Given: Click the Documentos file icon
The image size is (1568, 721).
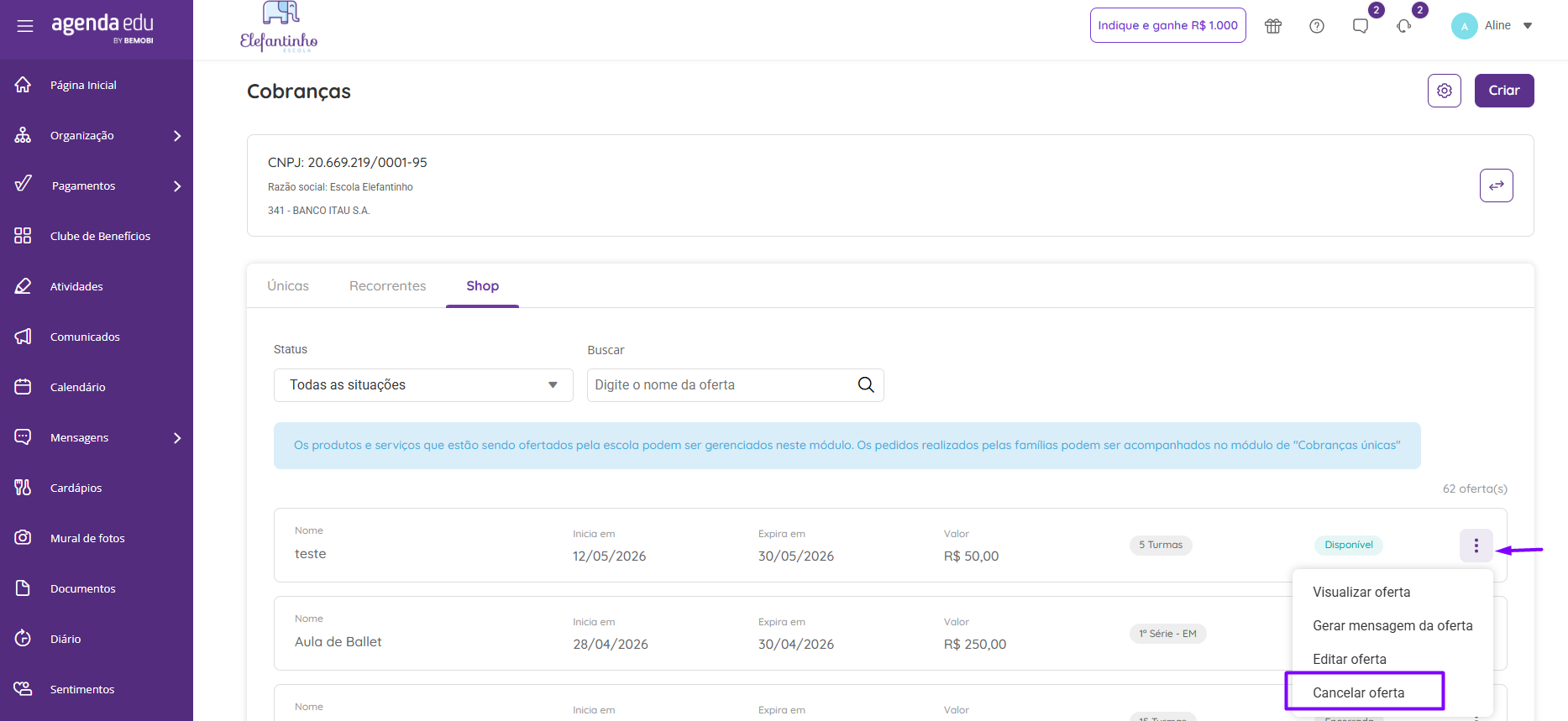Looking at the screenshot, I should (23, 588).
